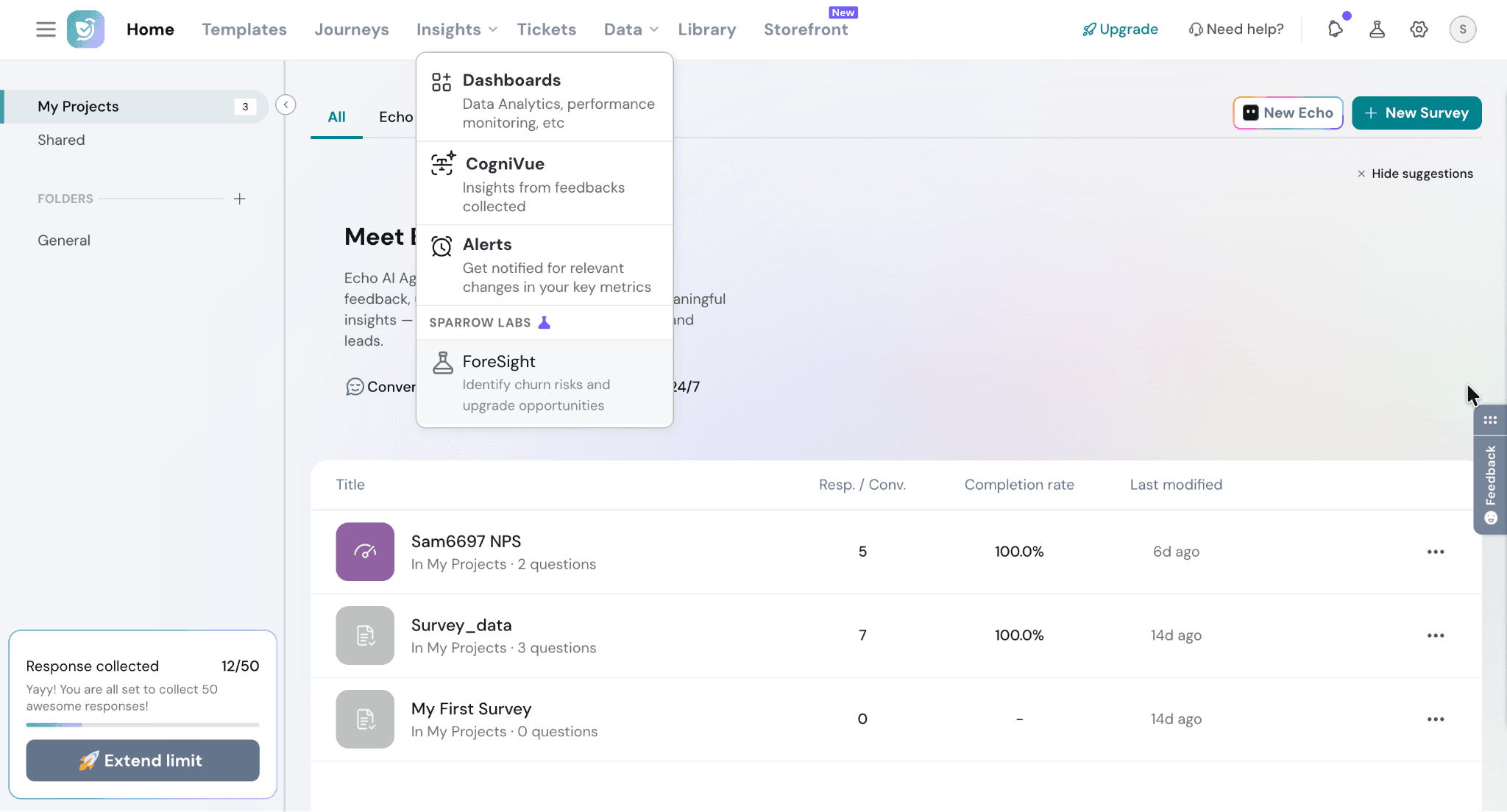Open more options for Survey_data
The height and width of the screenshot is (812, 1507).
pyautogui.click(x=1436, y=635)
